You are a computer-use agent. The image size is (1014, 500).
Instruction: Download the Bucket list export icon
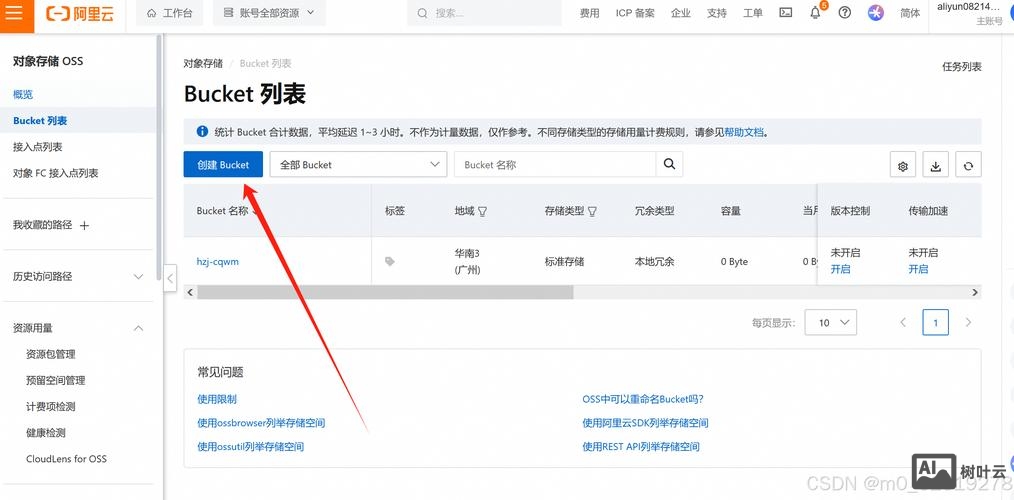click(935, 165)
